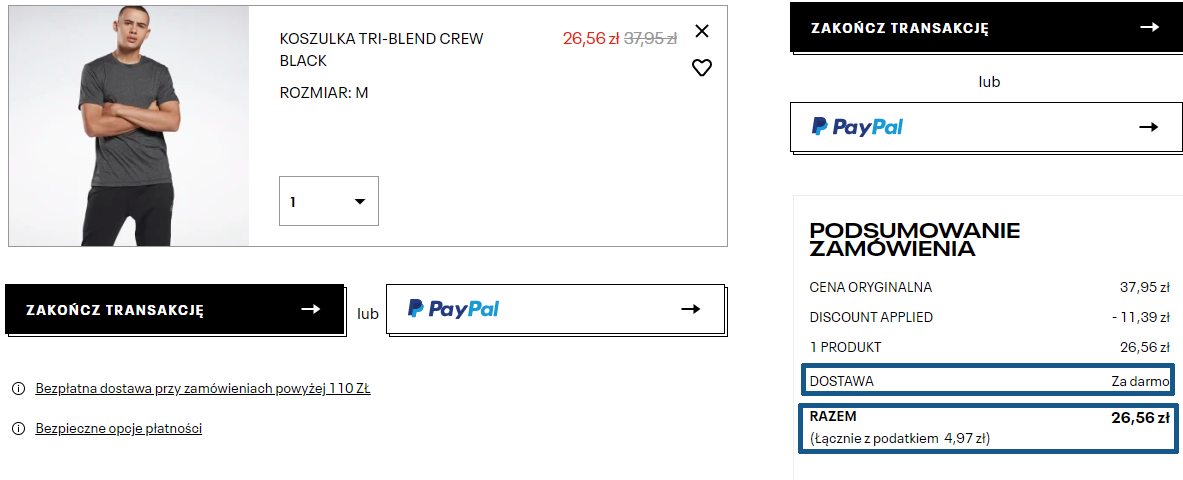Image resolution: width=1183 pixels, height=480 pixels.
Task: Click the arrow on the top-right PayPal button
Action: (1149, 127)
